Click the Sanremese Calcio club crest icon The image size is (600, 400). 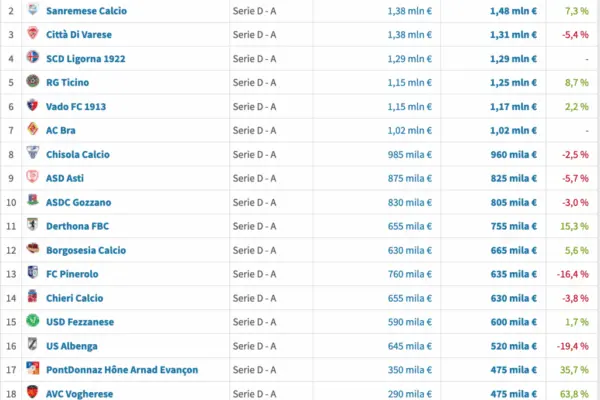tap(32, 10)
